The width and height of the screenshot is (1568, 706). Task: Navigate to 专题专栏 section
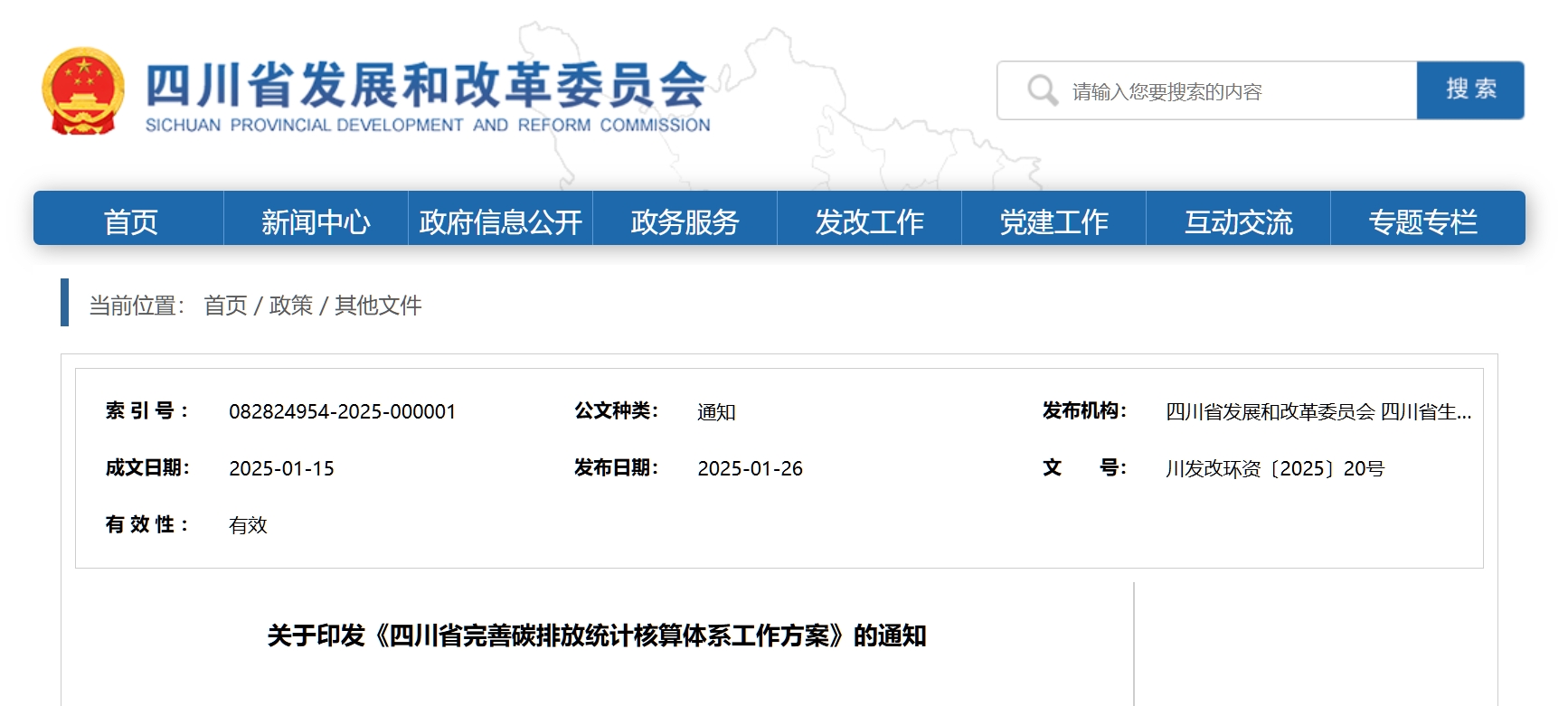(x=1422, y=221)
